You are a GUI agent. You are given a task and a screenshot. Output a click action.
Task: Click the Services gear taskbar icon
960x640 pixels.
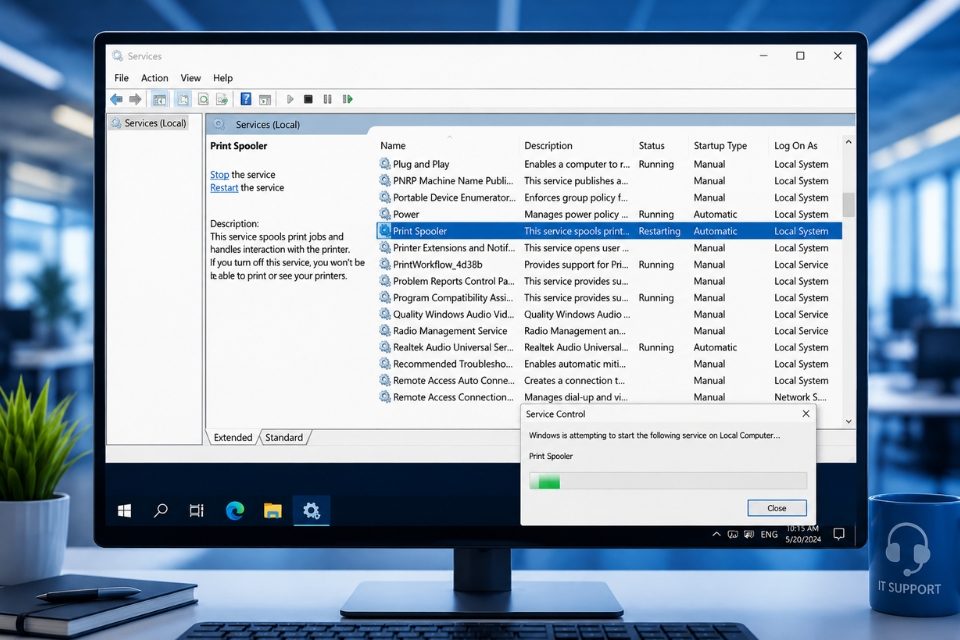pos(311,510)
